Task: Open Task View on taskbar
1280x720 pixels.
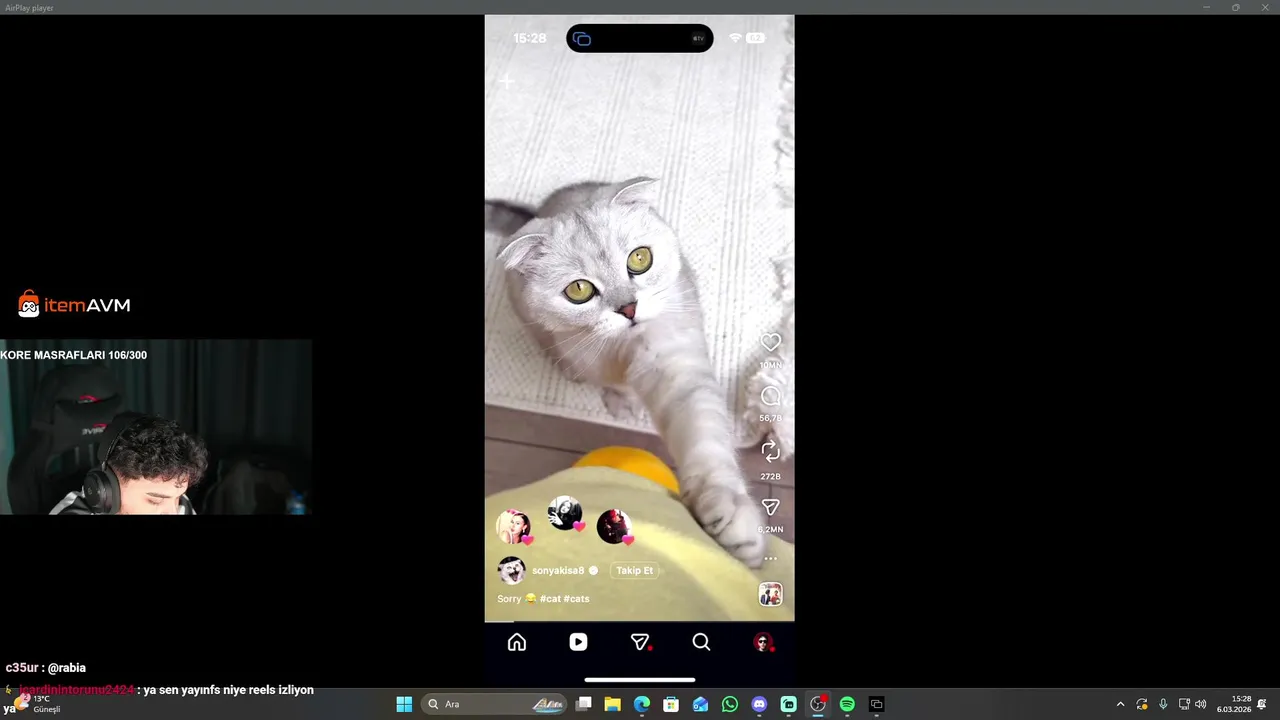Action: coord(584,704)
